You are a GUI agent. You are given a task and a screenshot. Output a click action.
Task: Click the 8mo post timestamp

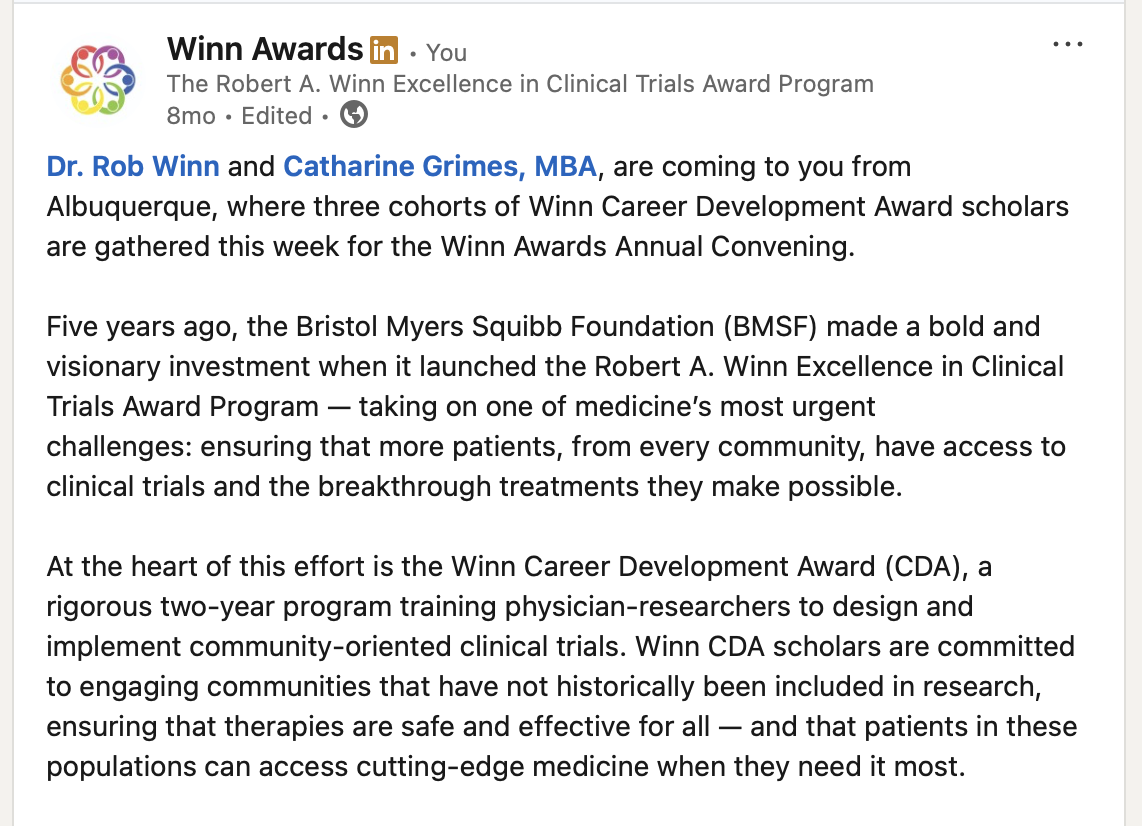tap(191, 116)
